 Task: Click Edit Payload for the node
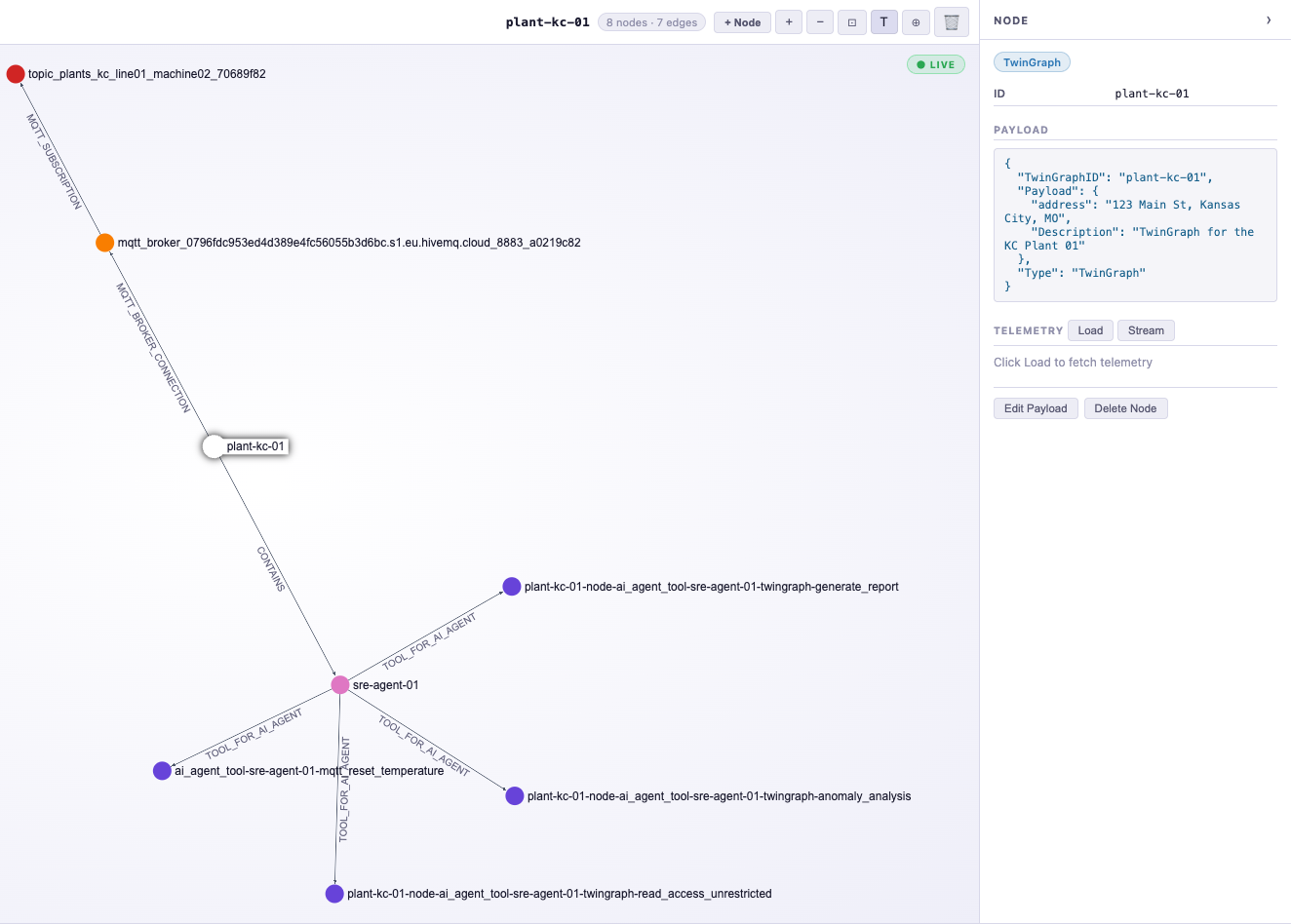pos(1036,407)
